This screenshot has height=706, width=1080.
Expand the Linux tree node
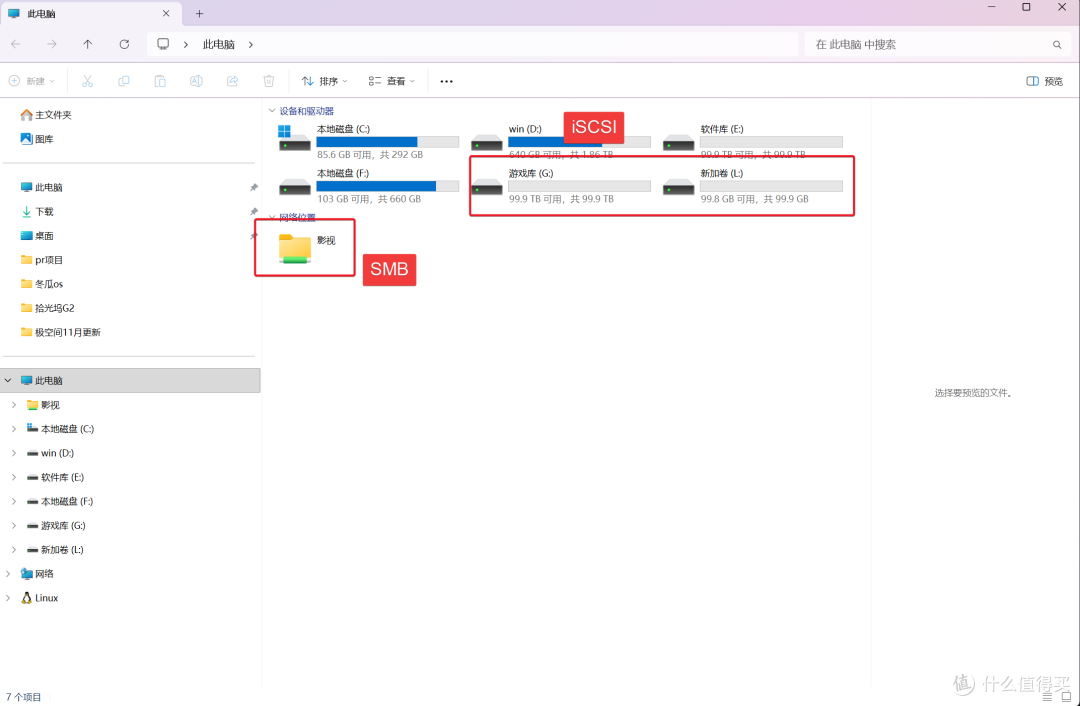click(8, 598)
